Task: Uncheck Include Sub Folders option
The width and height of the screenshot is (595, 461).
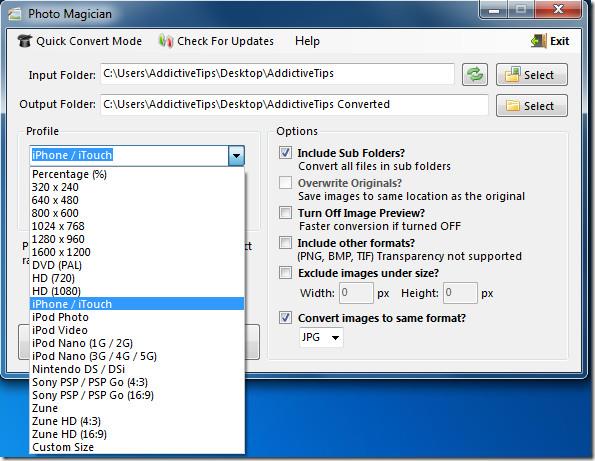Action: point(285,153)
